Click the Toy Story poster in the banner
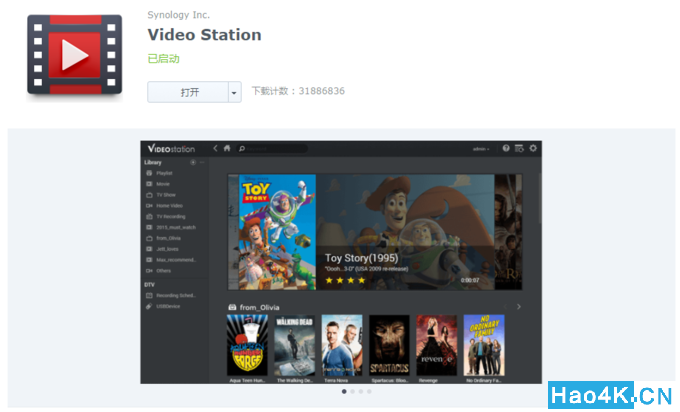This screenshot has width=680, height=412. pyautogui.click(x=277, y=232)
